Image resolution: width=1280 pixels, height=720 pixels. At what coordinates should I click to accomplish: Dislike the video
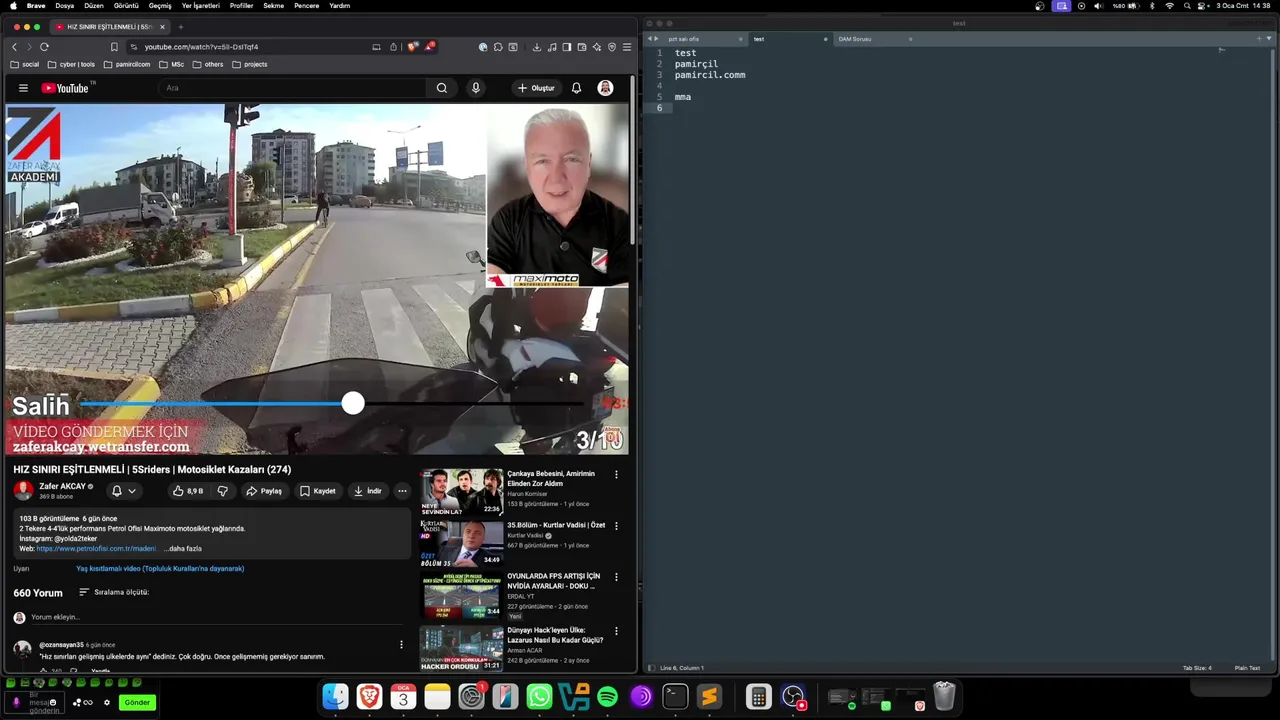click(222, 491)
